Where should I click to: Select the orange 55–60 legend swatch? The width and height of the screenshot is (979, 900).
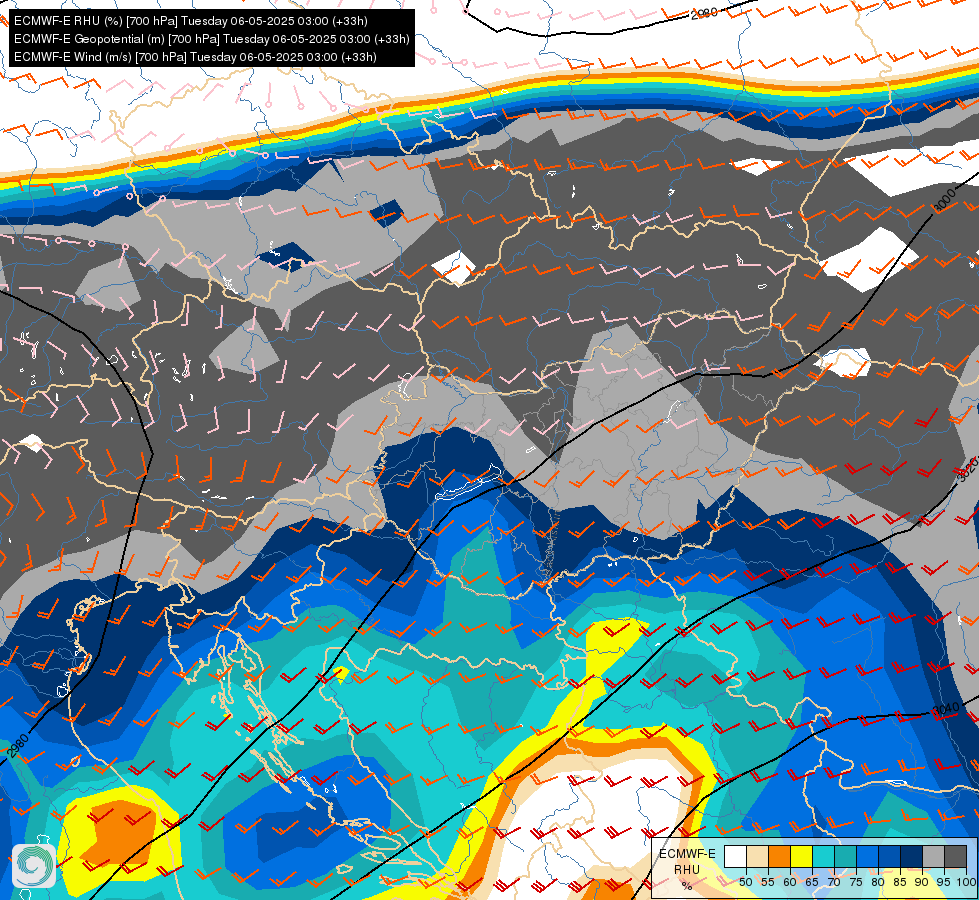click(x=779, y=856)
